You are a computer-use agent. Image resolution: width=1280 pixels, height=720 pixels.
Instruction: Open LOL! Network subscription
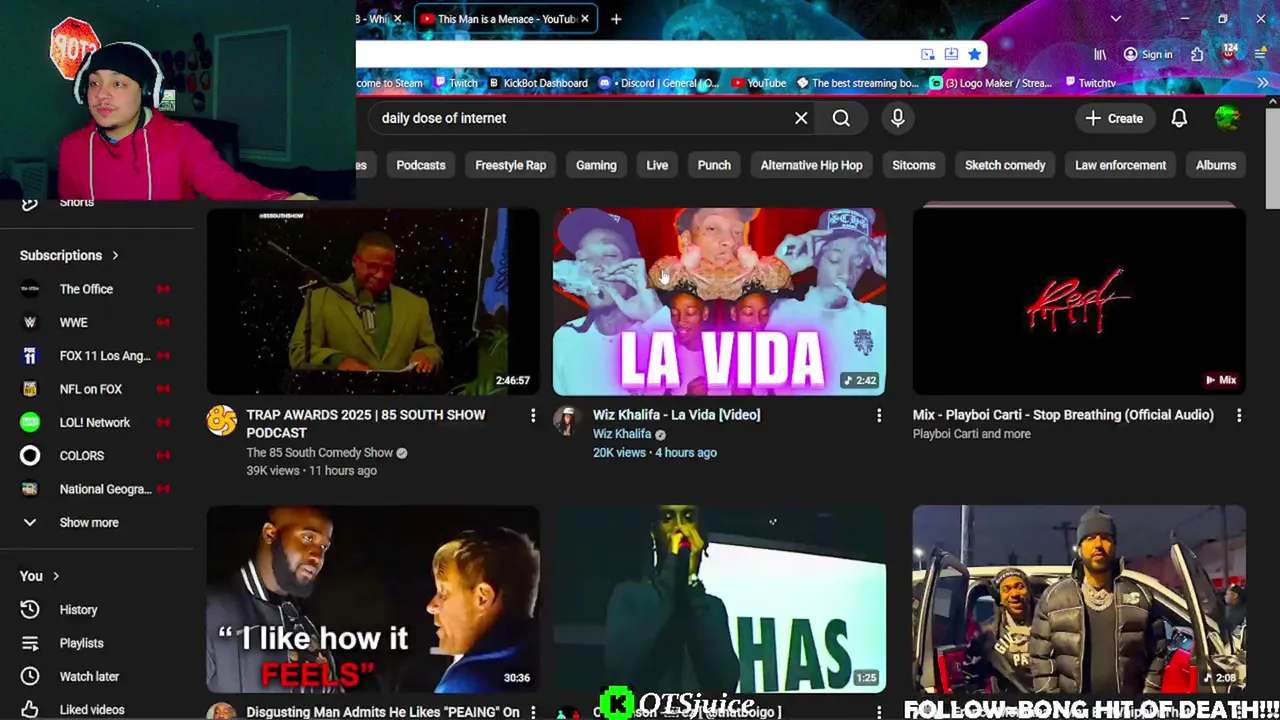[95, 422]
